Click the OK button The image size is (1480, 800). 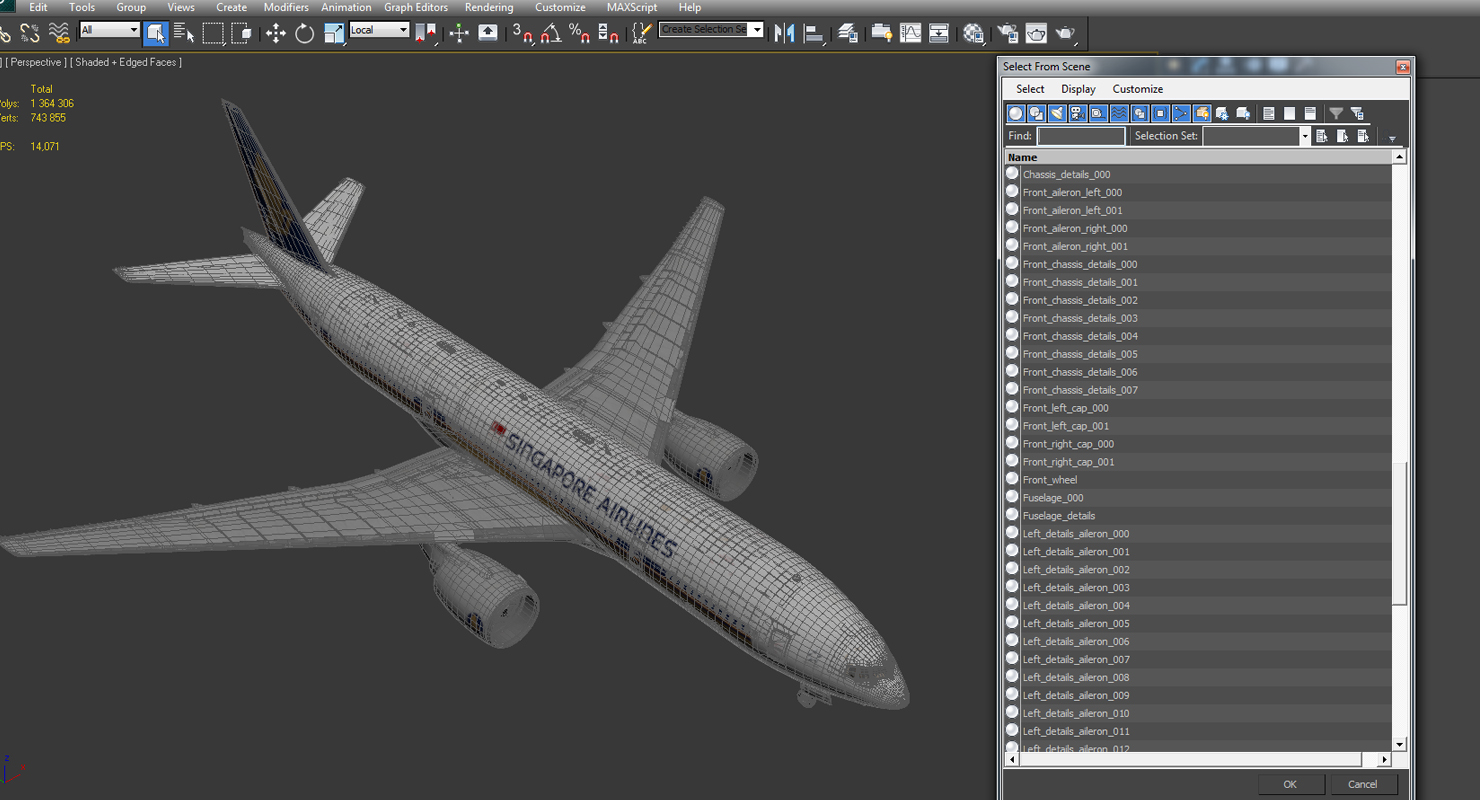[x=1290, y=784]
